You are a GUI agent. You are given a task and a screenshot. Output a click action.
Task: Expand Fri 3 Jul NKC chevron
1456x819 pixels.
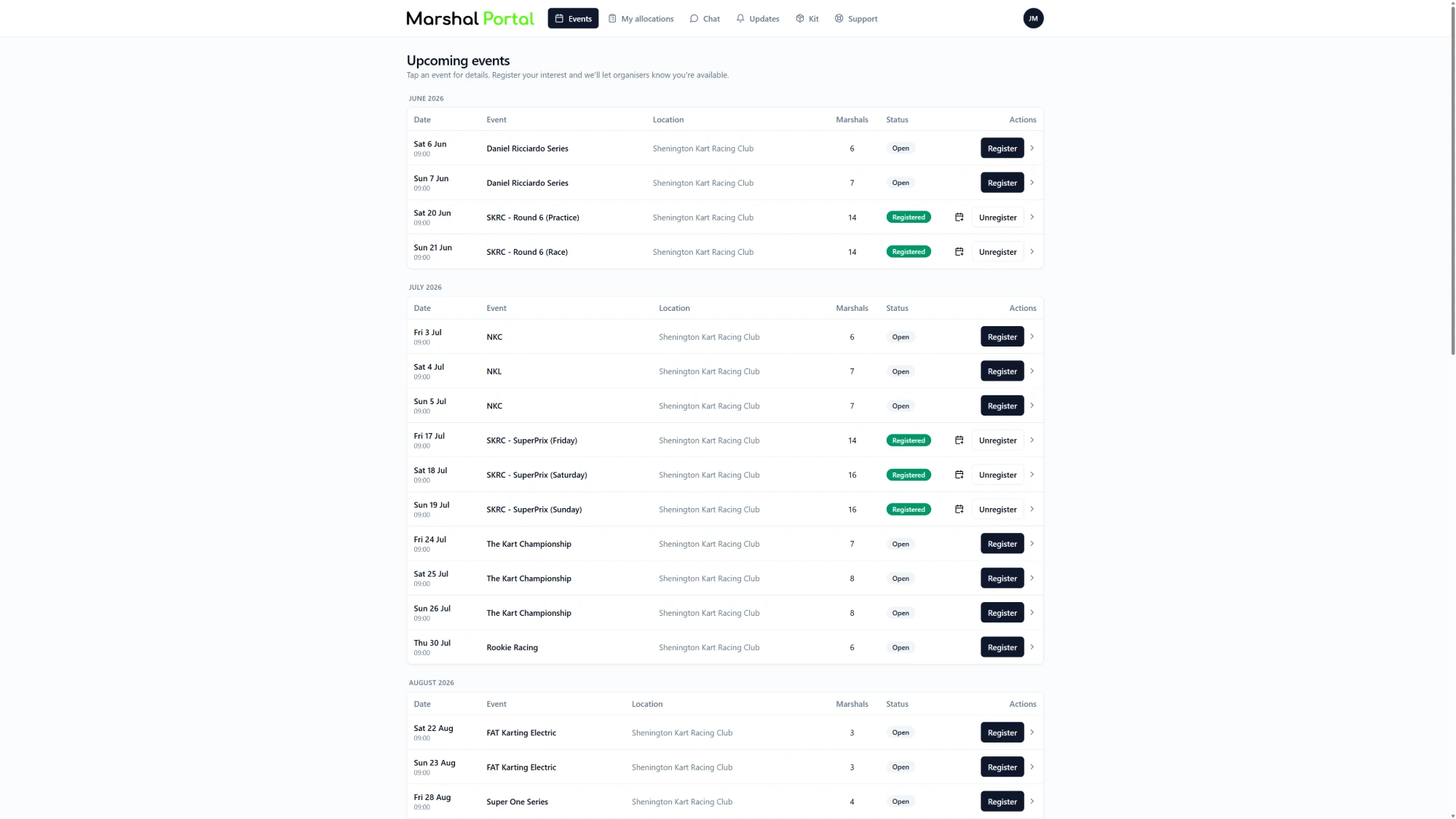point(1032,336)
